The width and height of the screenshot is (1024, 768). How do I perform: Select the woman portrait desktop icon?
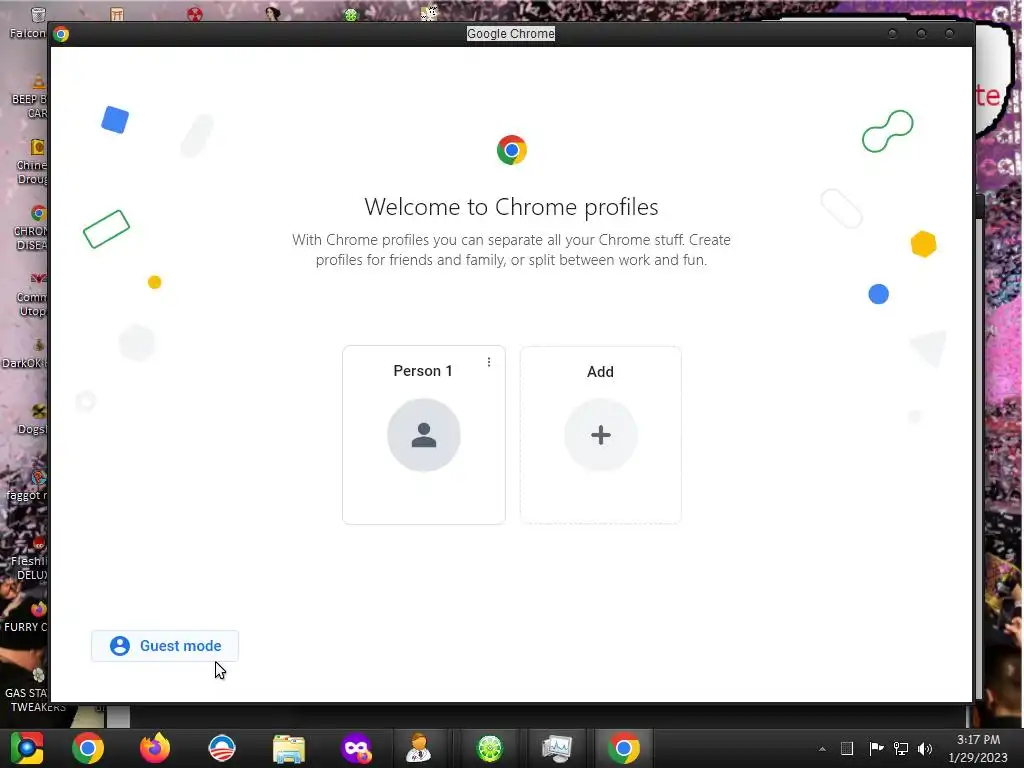click(x=273, y=13)
